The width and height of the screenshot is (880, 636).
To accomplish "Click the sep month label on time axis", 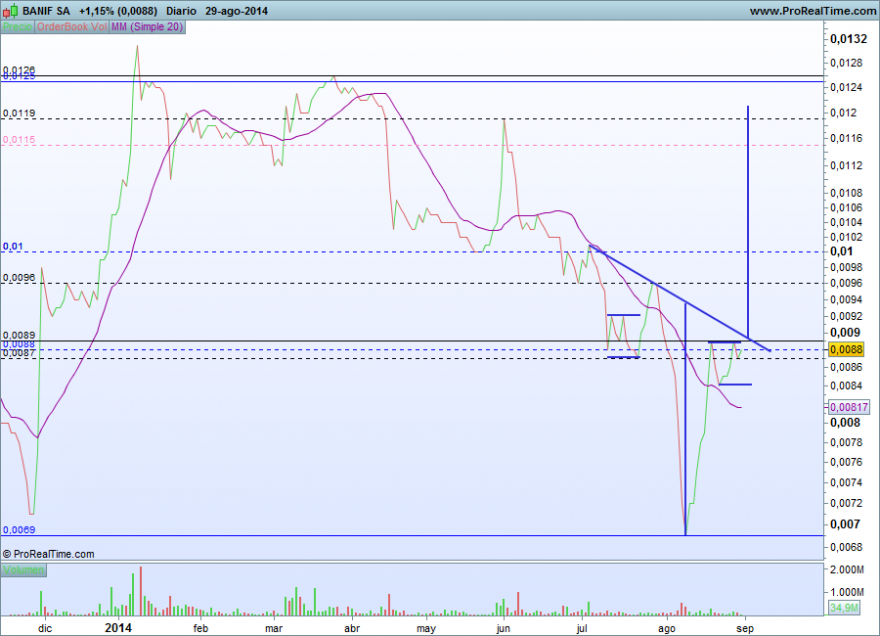I will [x=745, y=628].
